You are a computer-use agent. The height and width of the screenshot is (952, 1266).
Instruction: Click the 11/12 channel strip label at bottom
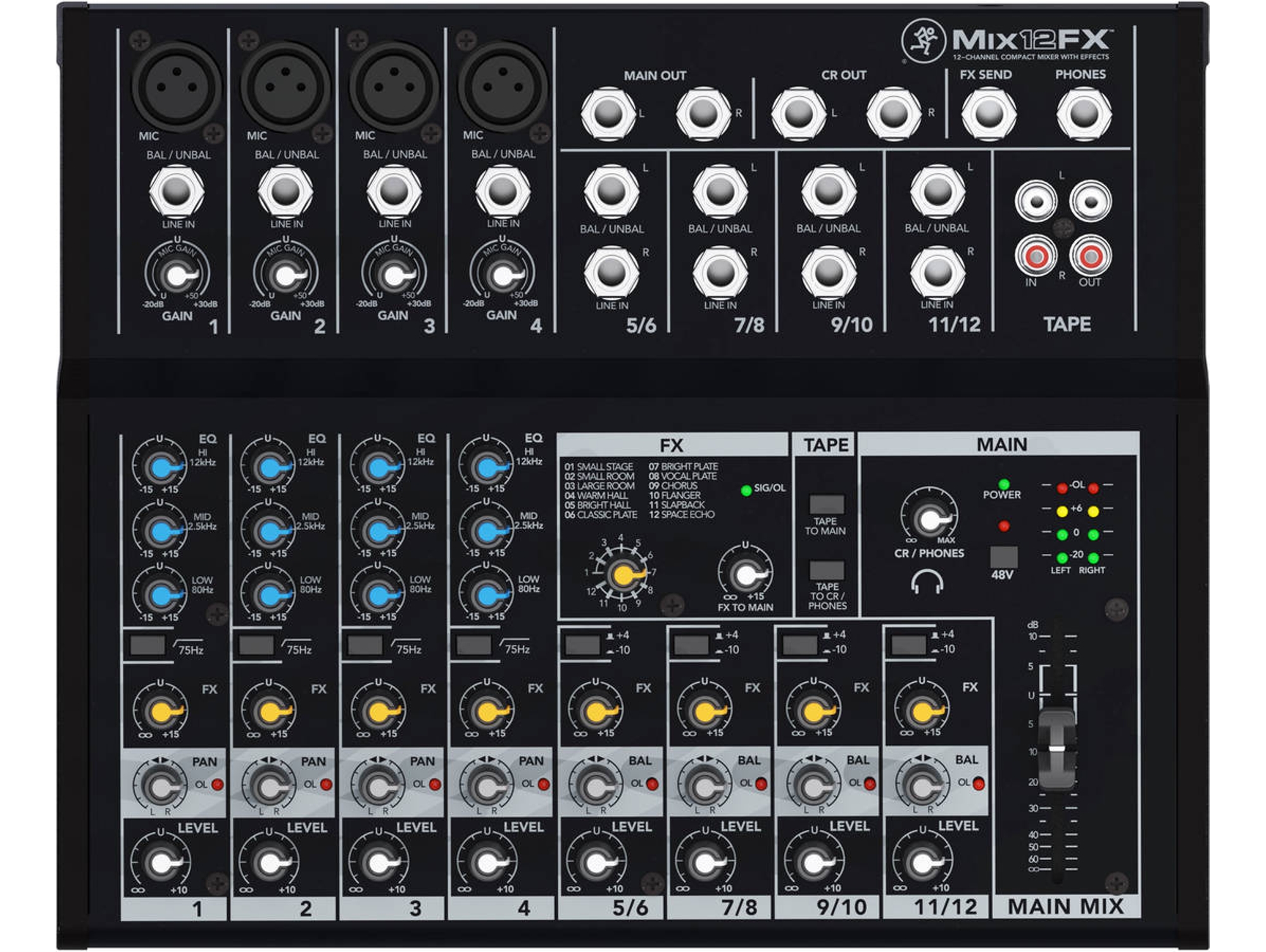(945, 906)
